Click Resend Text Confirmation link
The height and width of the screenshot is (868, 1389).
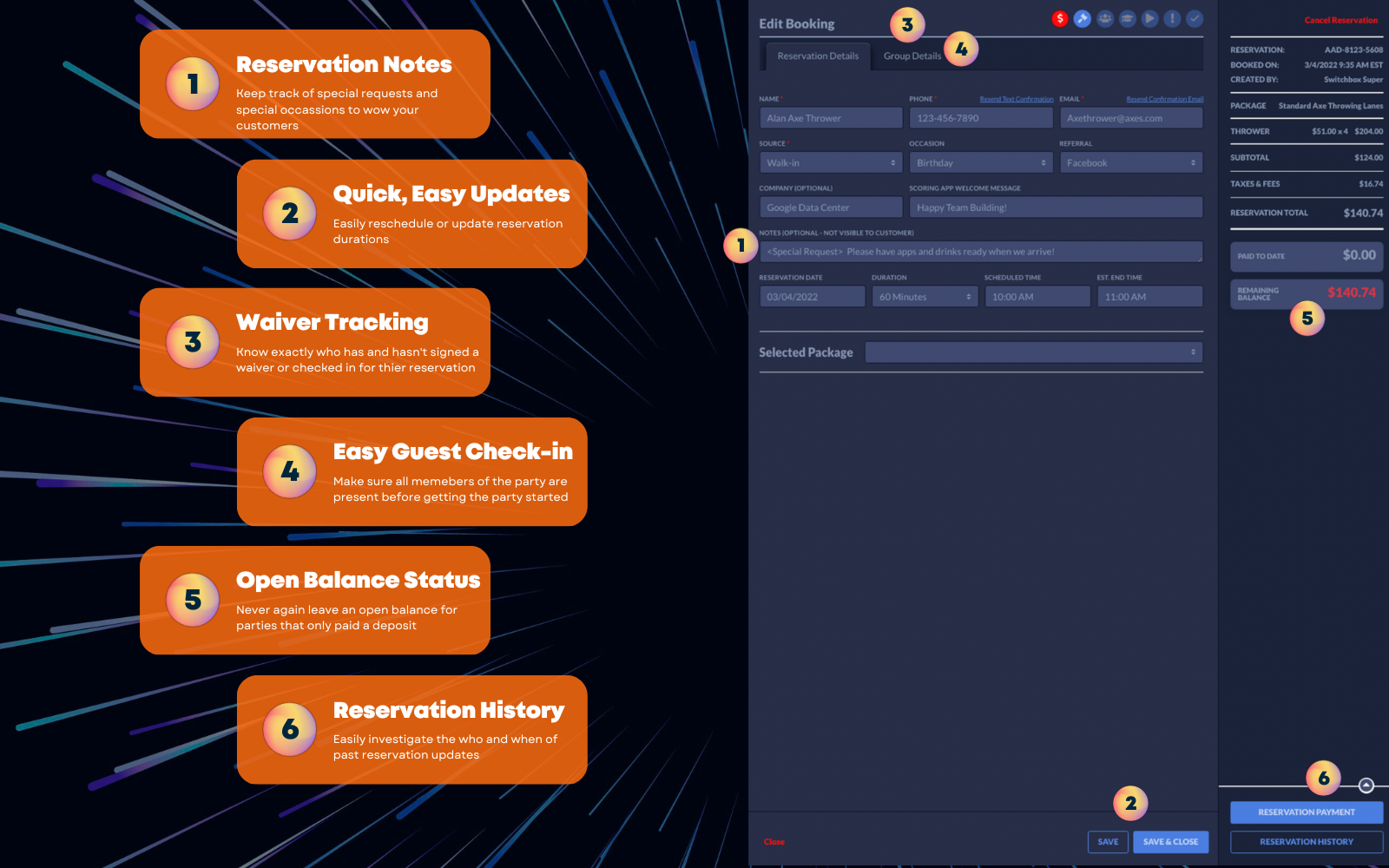pos(1017,99)
